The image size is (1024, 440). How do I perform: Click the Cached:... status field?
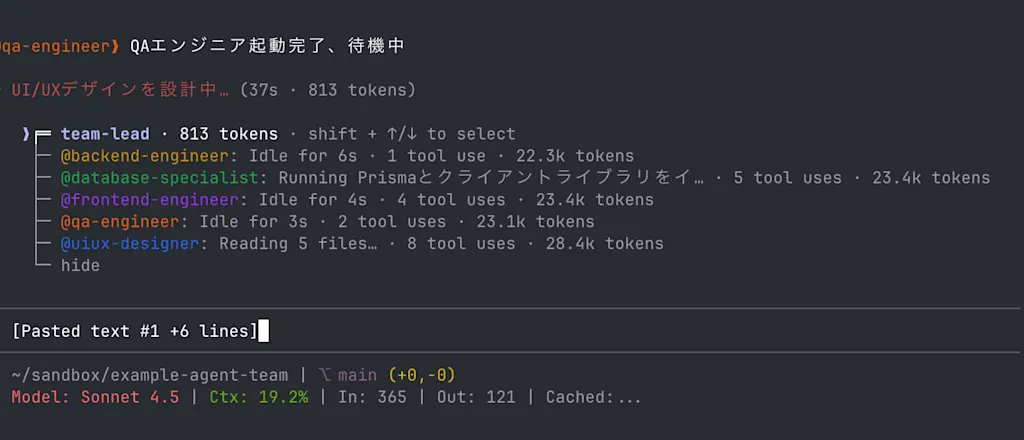pyautogui.click(x=594, y=397)
